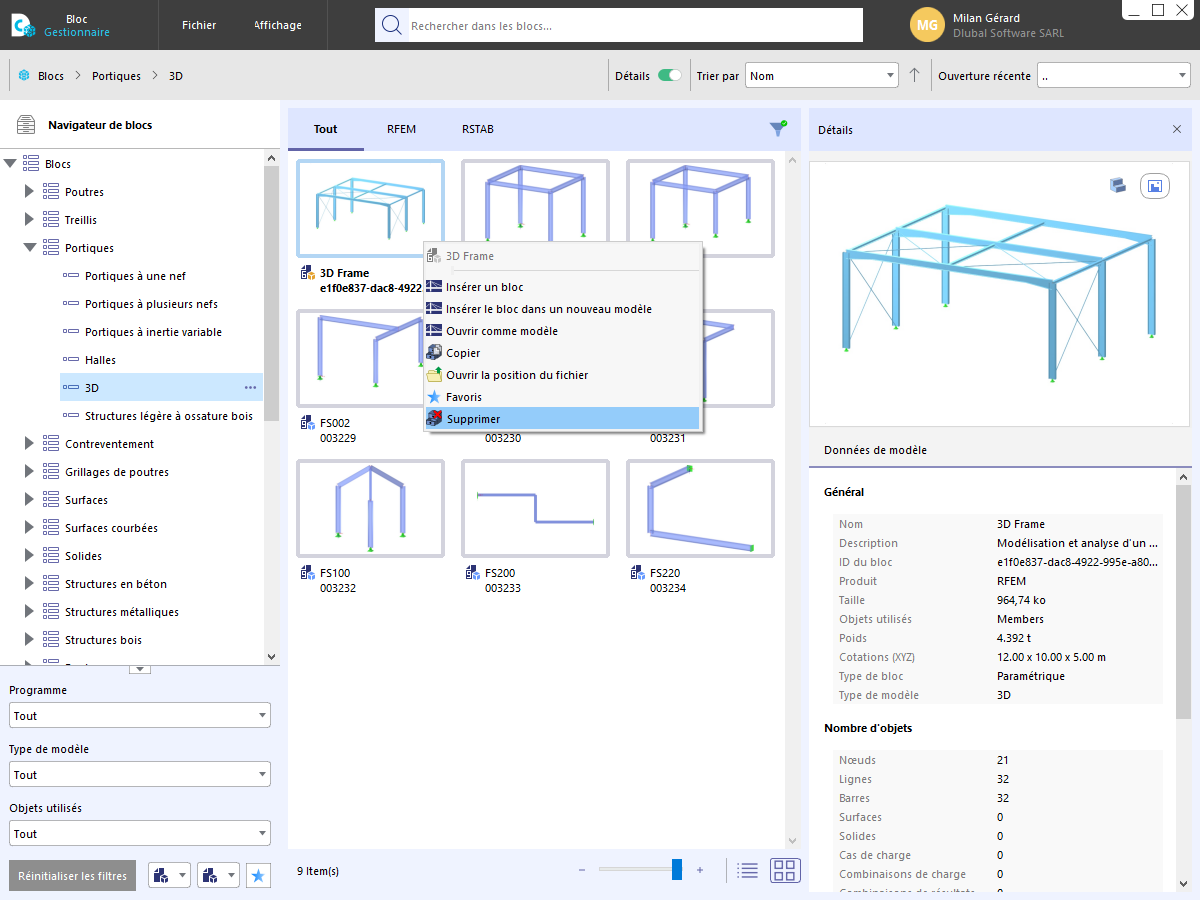Click the MG user avatar

click(x=927, y=25)
